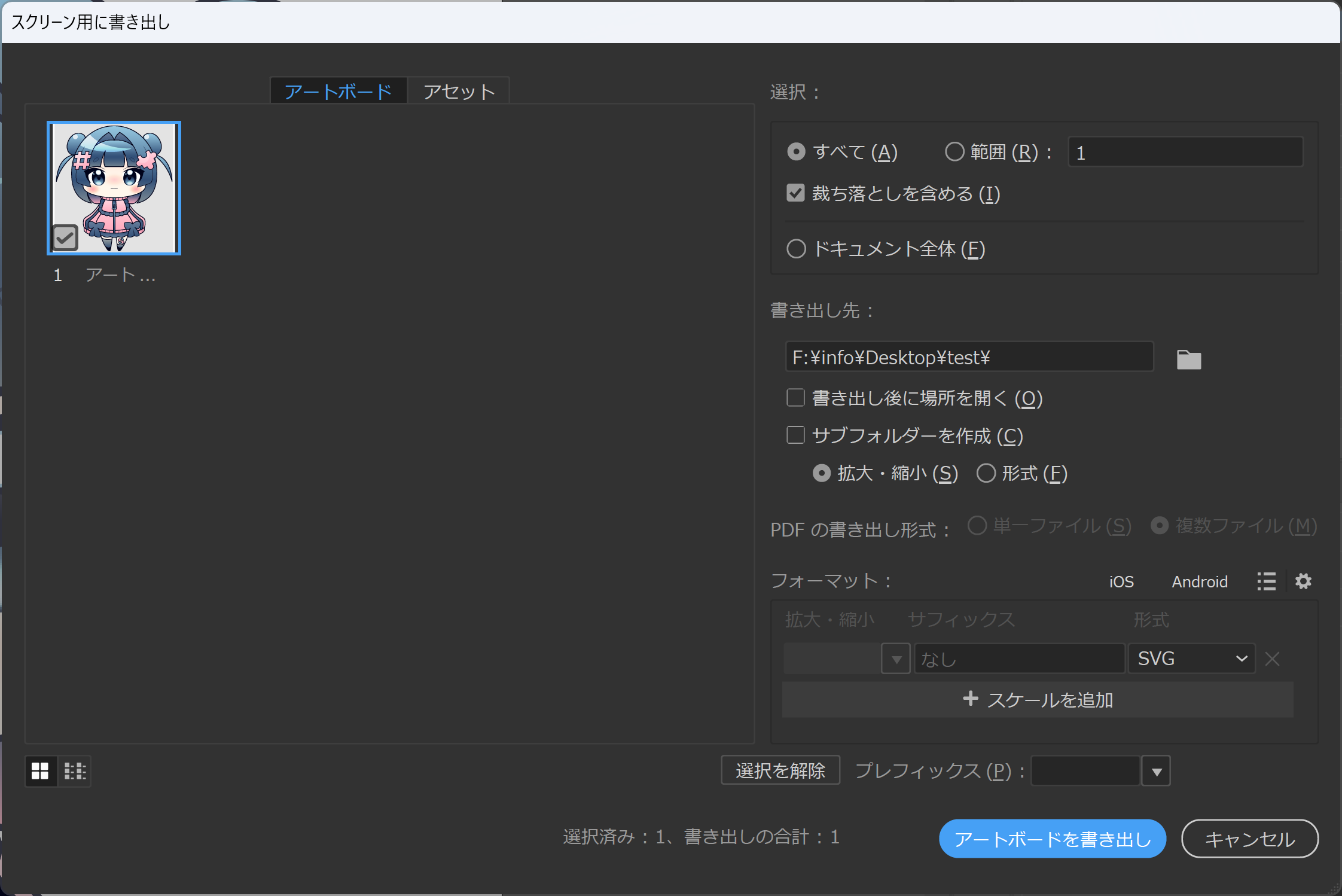Screen dimensions: 1342x896
Task: Uncheck 裁ち落としを含める option
Action: tap(795, 193)
